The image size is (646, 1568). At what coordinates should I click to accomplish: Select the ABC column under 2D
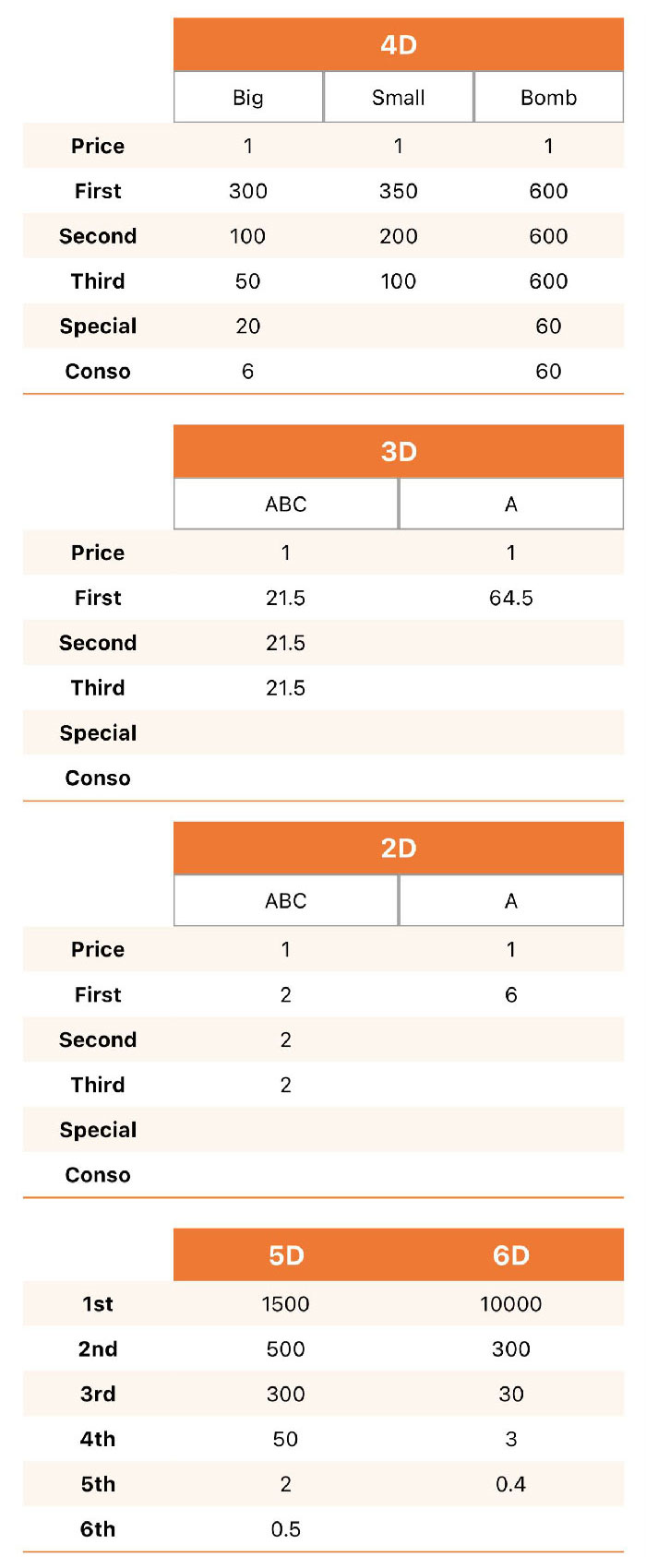point(286,900)
